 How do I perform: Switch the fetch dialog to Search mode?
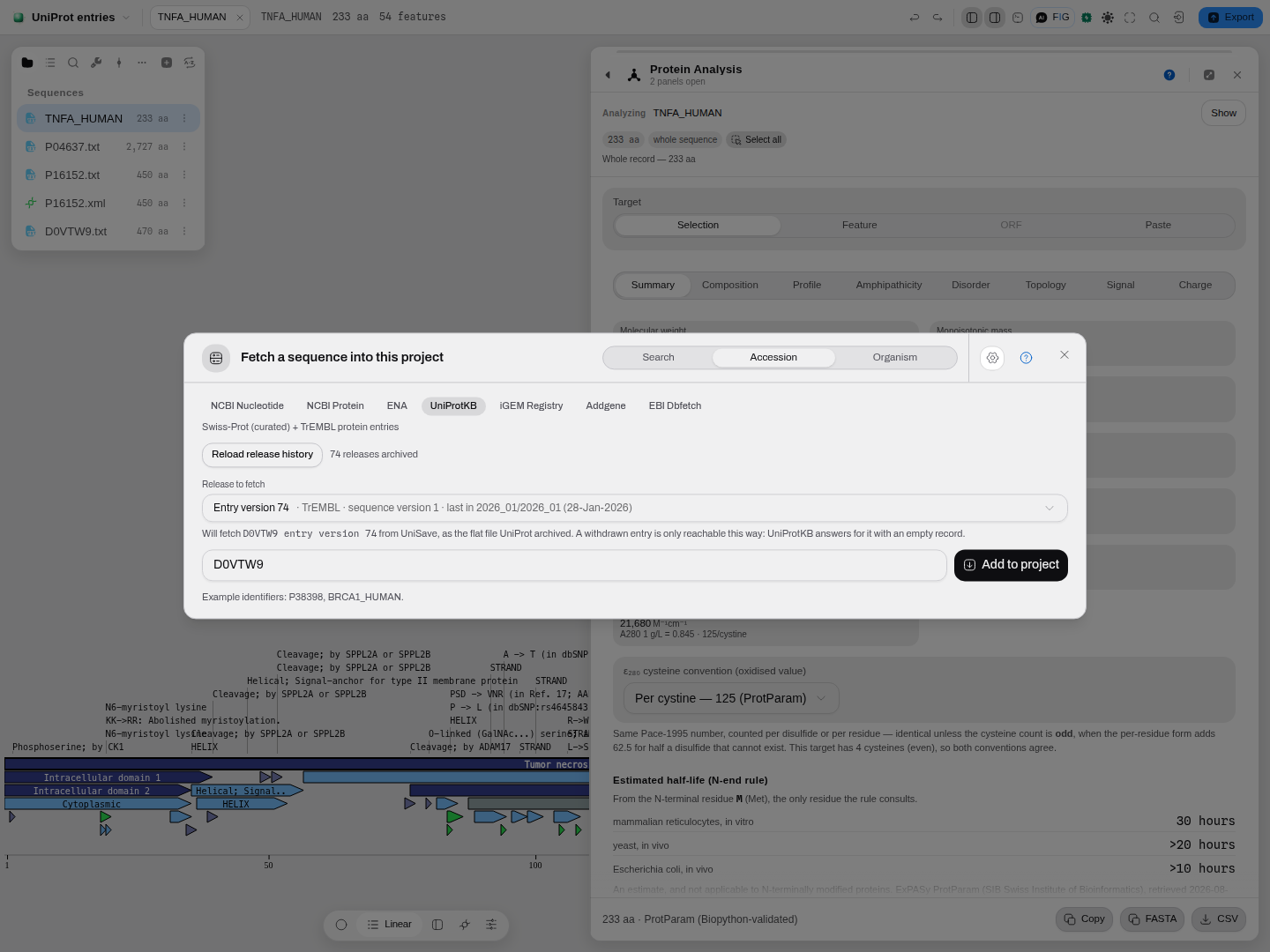[658, 358]
